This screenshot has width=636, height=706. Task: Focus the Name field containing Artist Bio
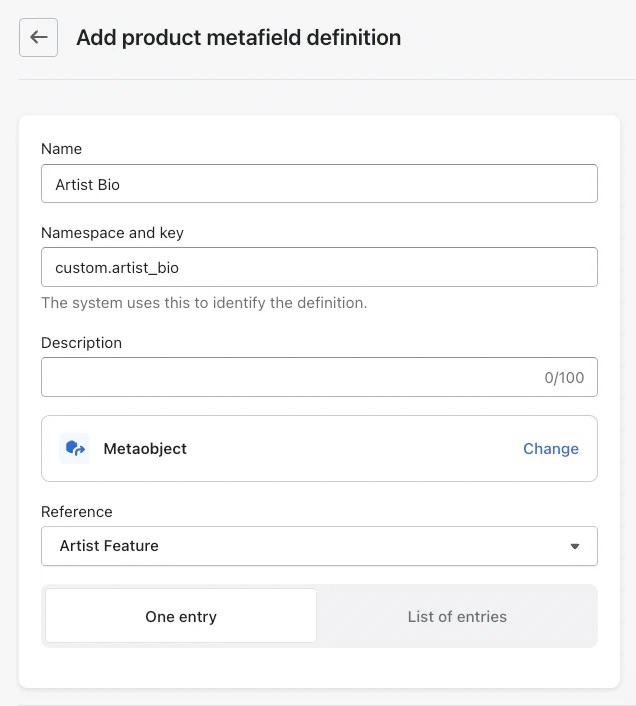(319, 184)
